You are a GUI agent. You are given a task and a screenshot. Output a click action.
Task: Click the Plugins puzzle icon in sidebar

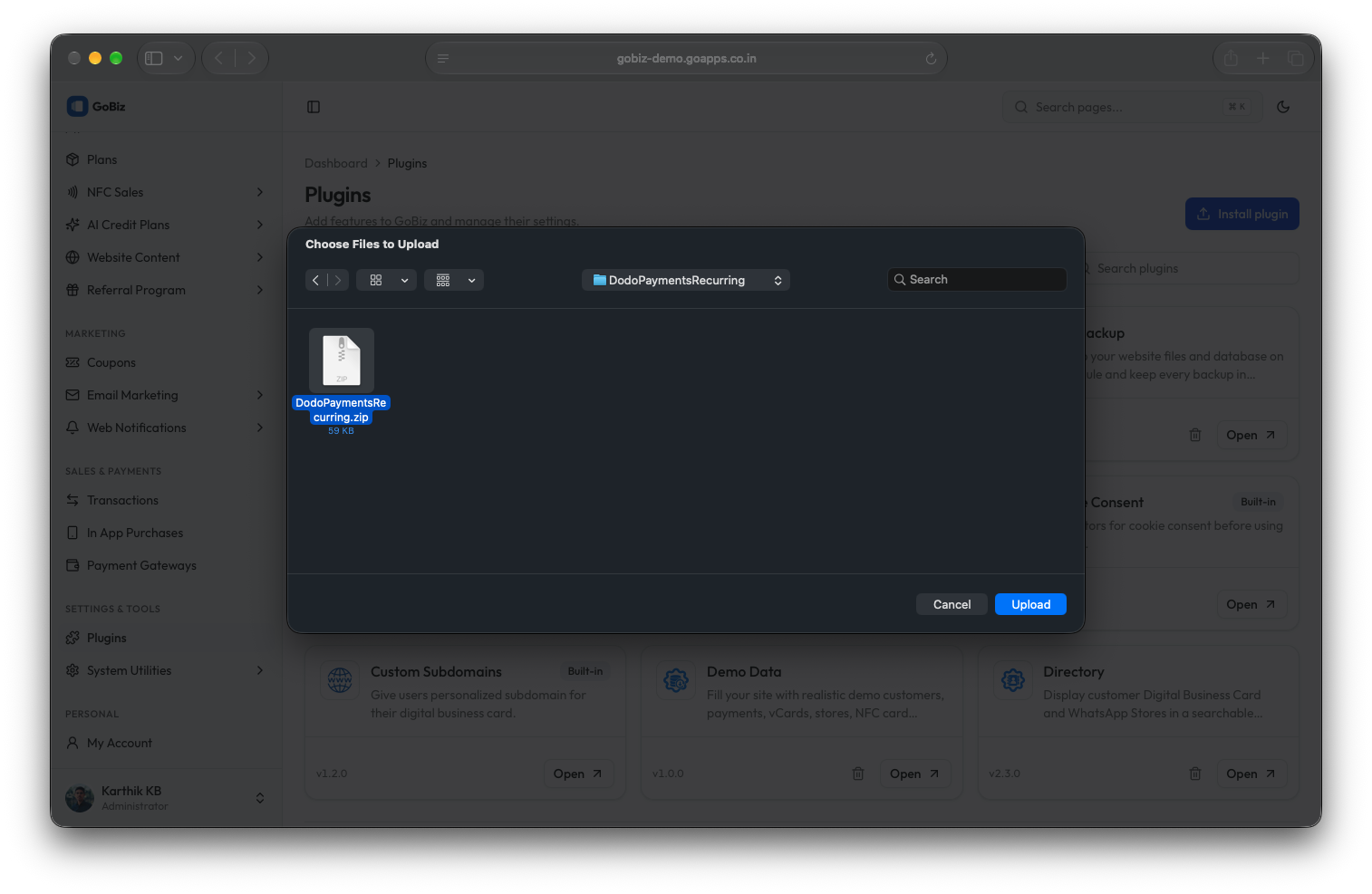pyautogui.click(x=72, y=638)
